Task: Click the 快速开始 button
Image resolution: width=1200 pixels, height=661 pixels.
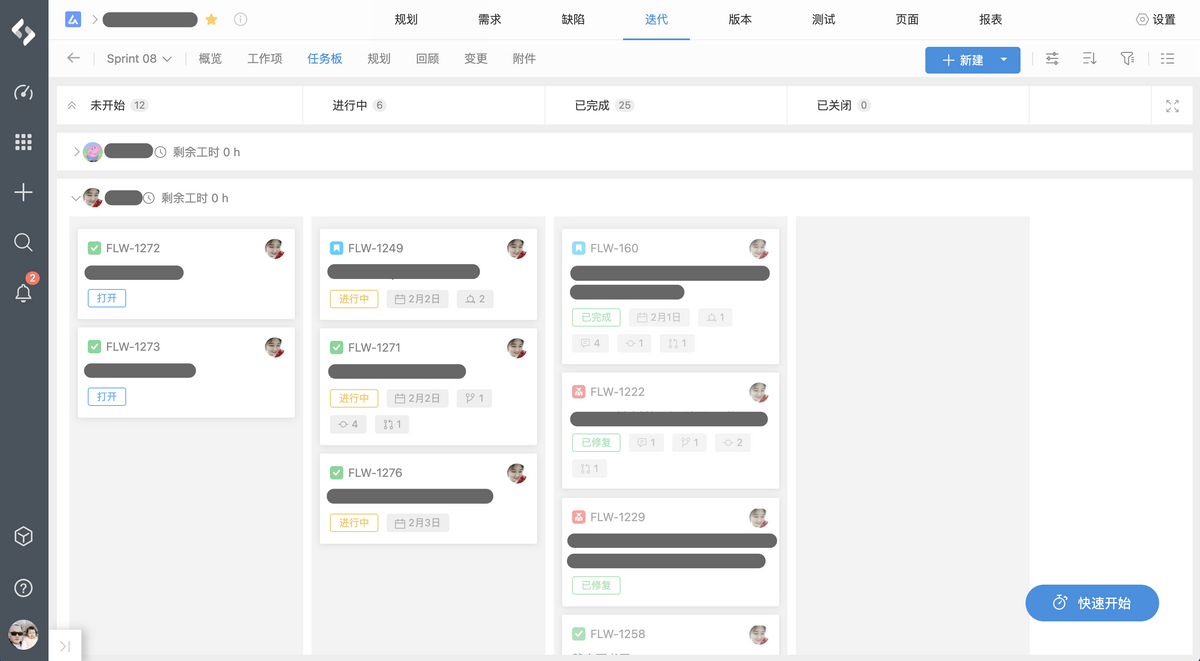Action: [x=1092, y=603]
